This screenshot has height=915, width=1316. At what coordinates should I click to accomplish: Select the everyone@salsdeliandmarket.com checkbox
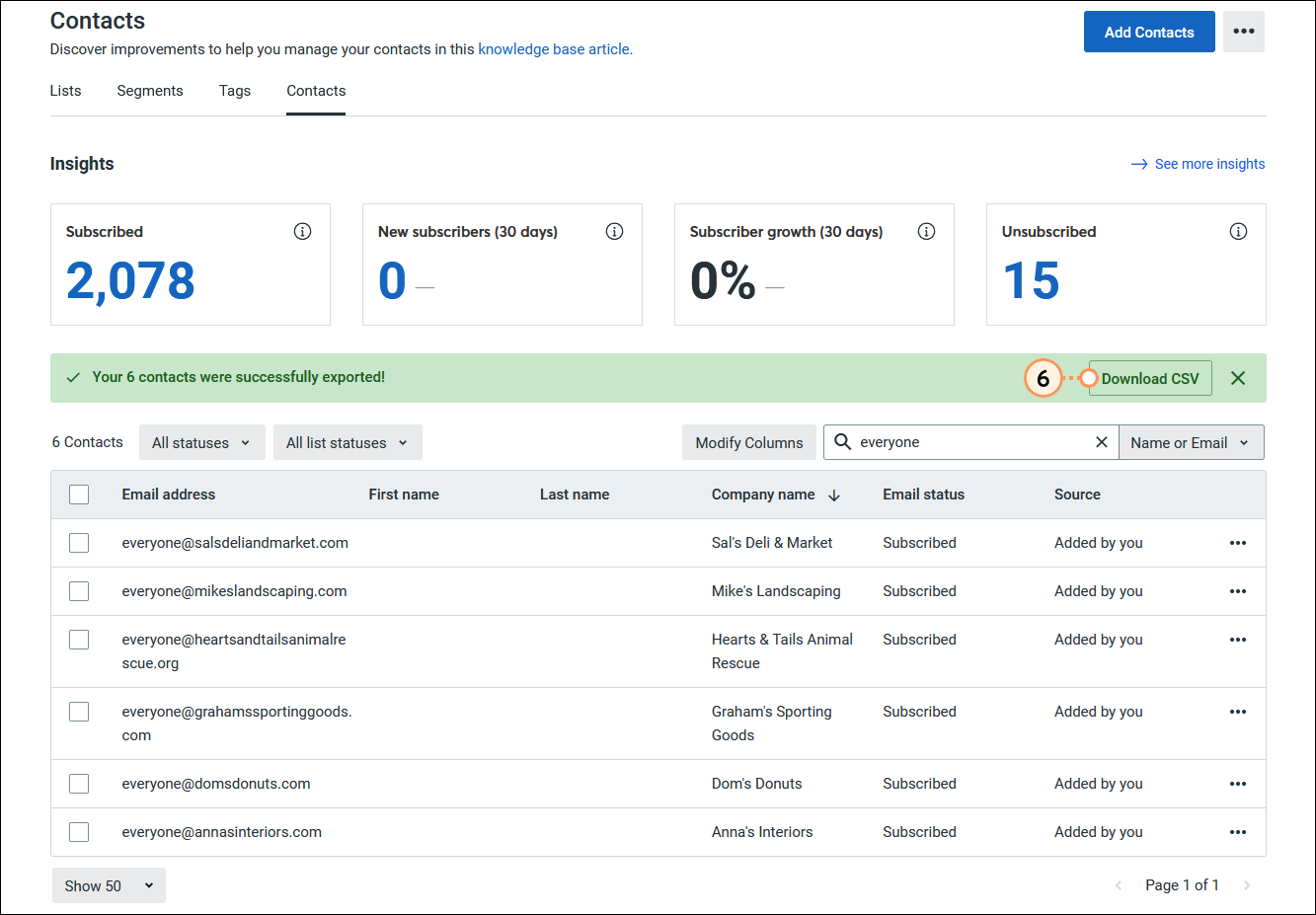pos(79,543)
